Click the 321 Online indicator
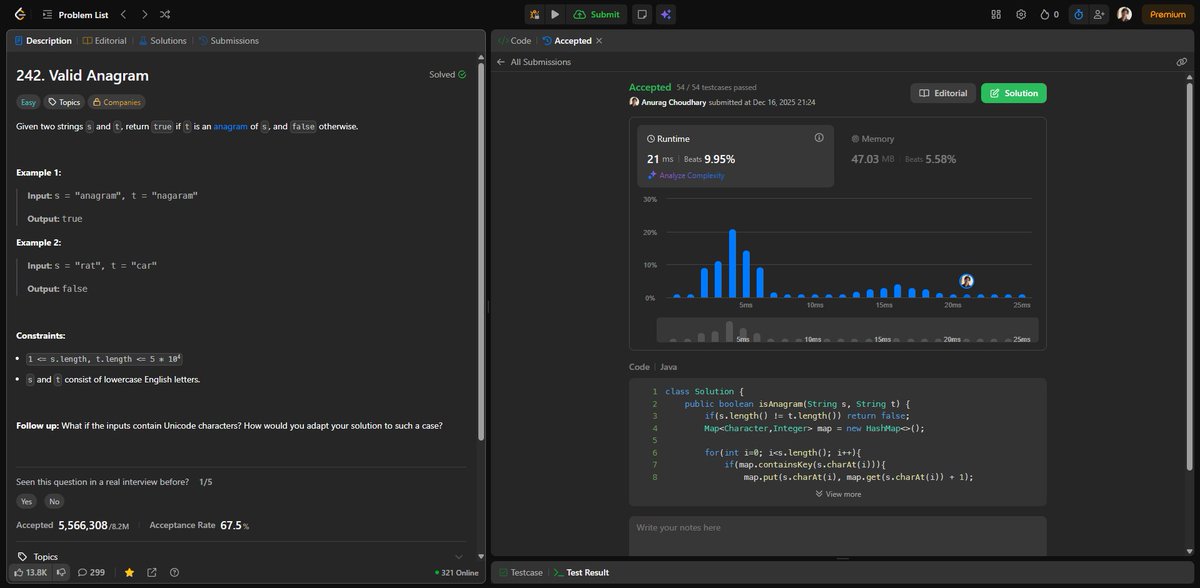 click(457, 573)
